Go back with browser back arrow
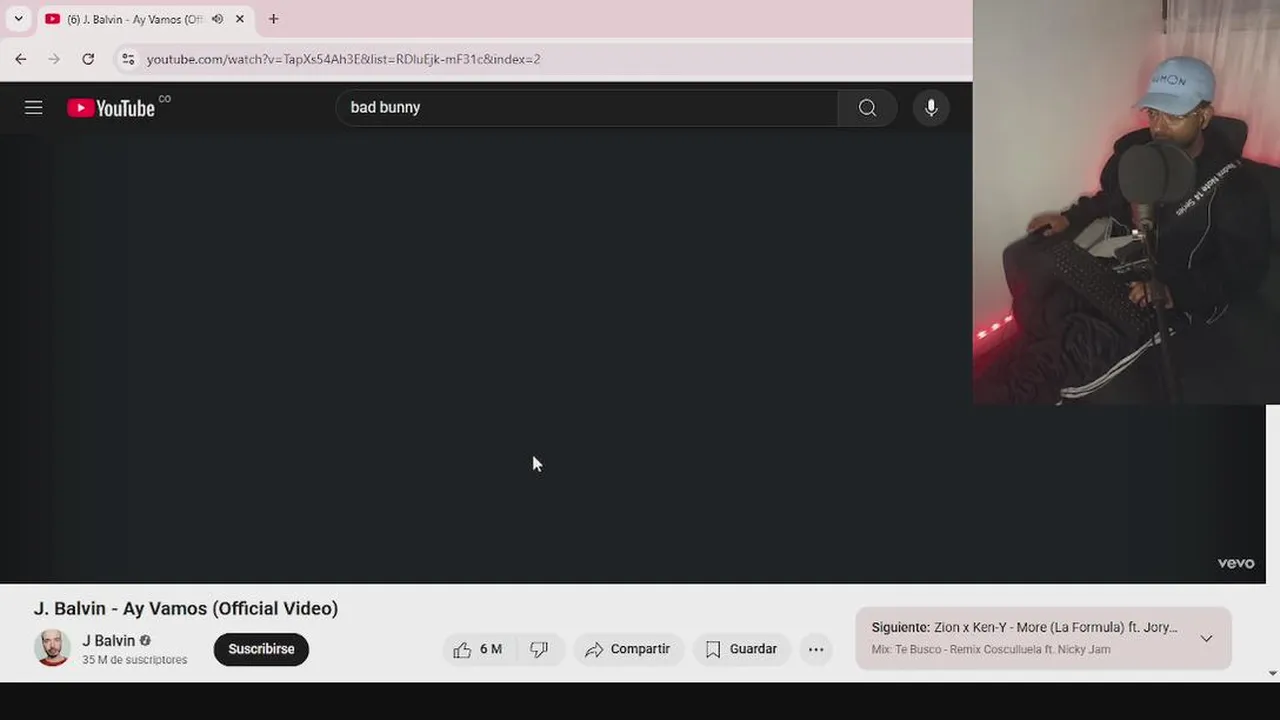Viewport: 1280px width, 720px height. pos(21,59)
